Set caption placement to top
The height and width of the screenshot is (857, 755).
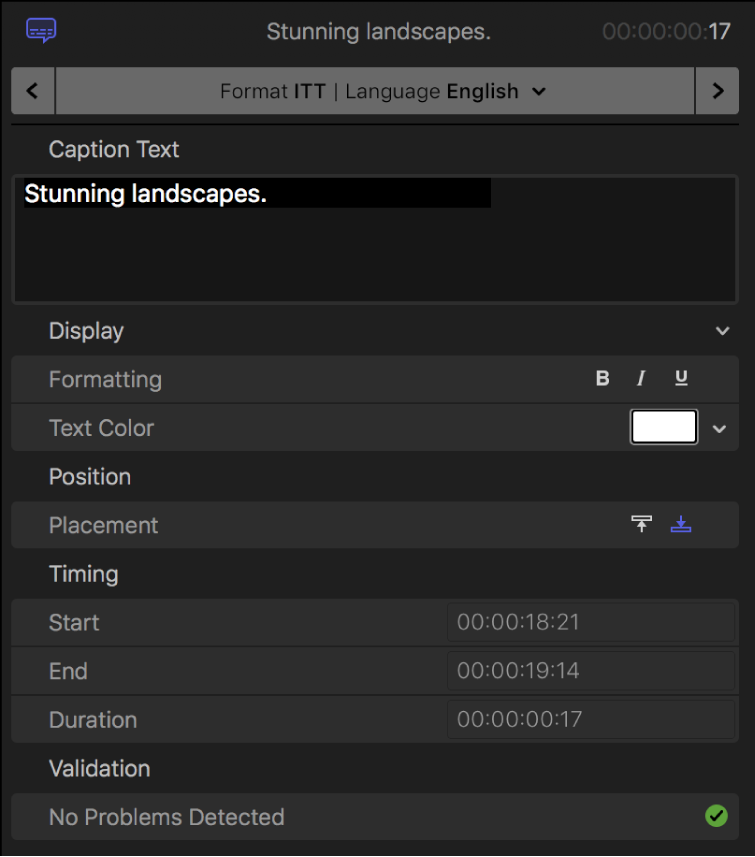pyautogui.click(x=641, y=524)
